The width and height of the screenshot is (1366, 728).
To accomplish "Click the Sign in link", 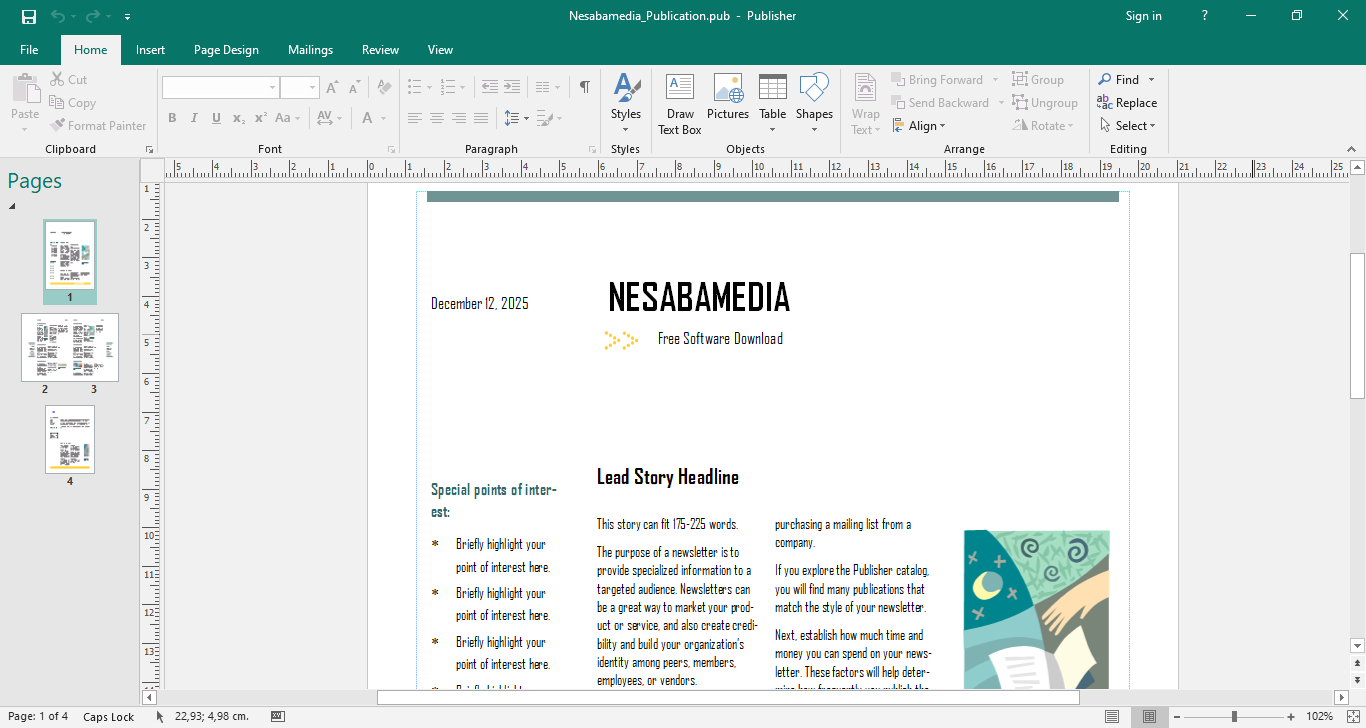I will tap(1143, 16).
